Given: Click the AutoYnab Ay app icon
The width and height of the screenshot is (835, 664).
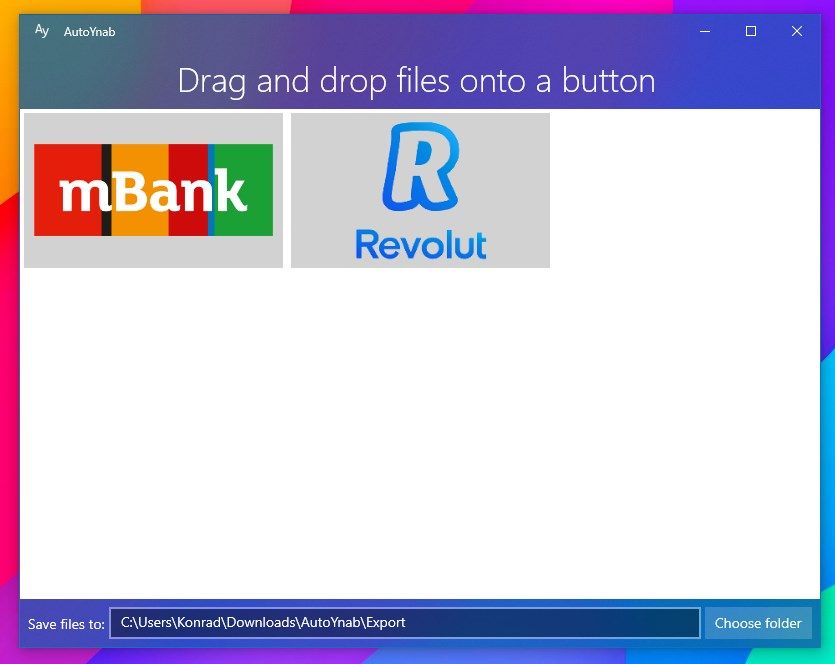Looking at the screenshot, I should (42, 31).
